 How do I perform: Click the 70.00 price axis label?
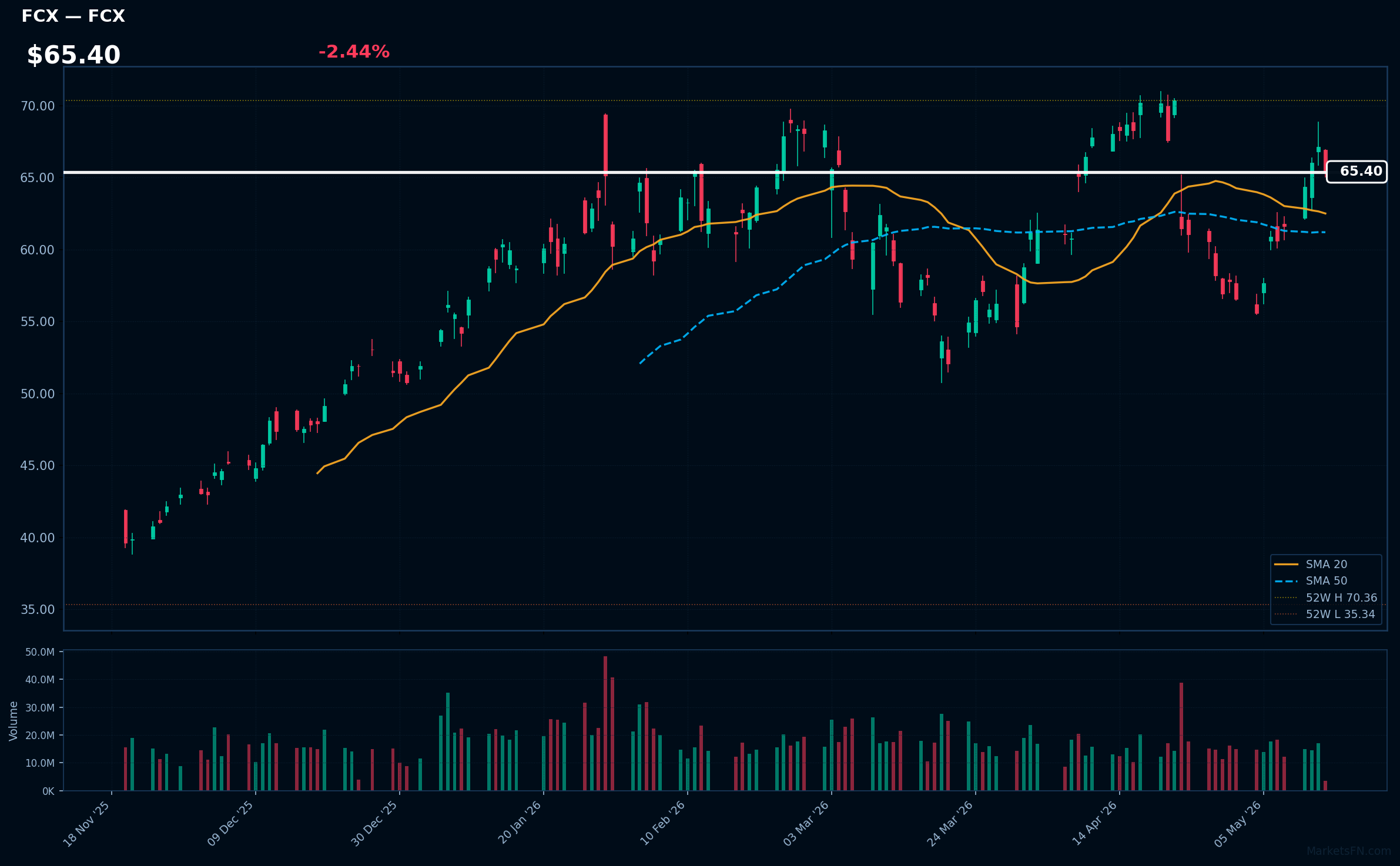38,106
